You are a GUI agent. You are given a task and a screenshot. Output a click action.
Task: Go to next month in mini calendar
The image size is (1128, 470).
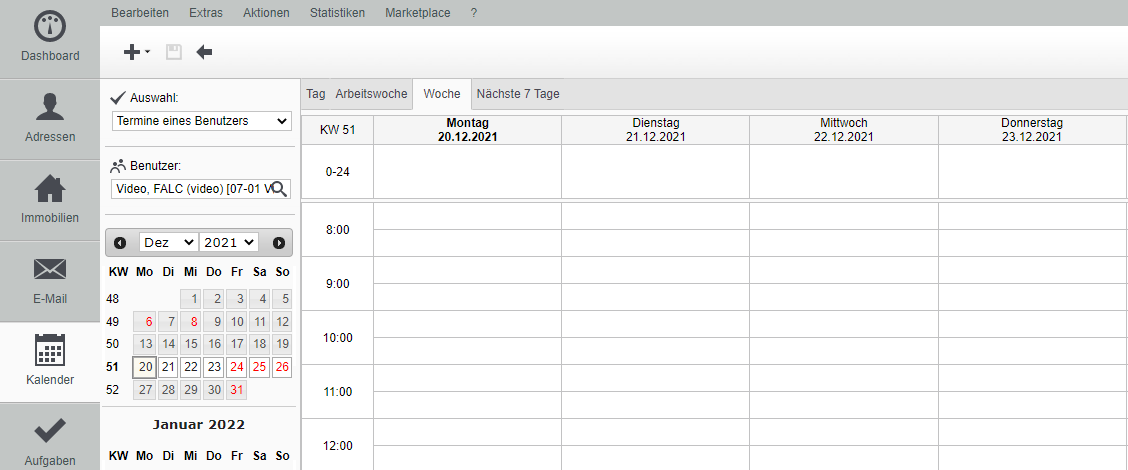tap(279, 242)
